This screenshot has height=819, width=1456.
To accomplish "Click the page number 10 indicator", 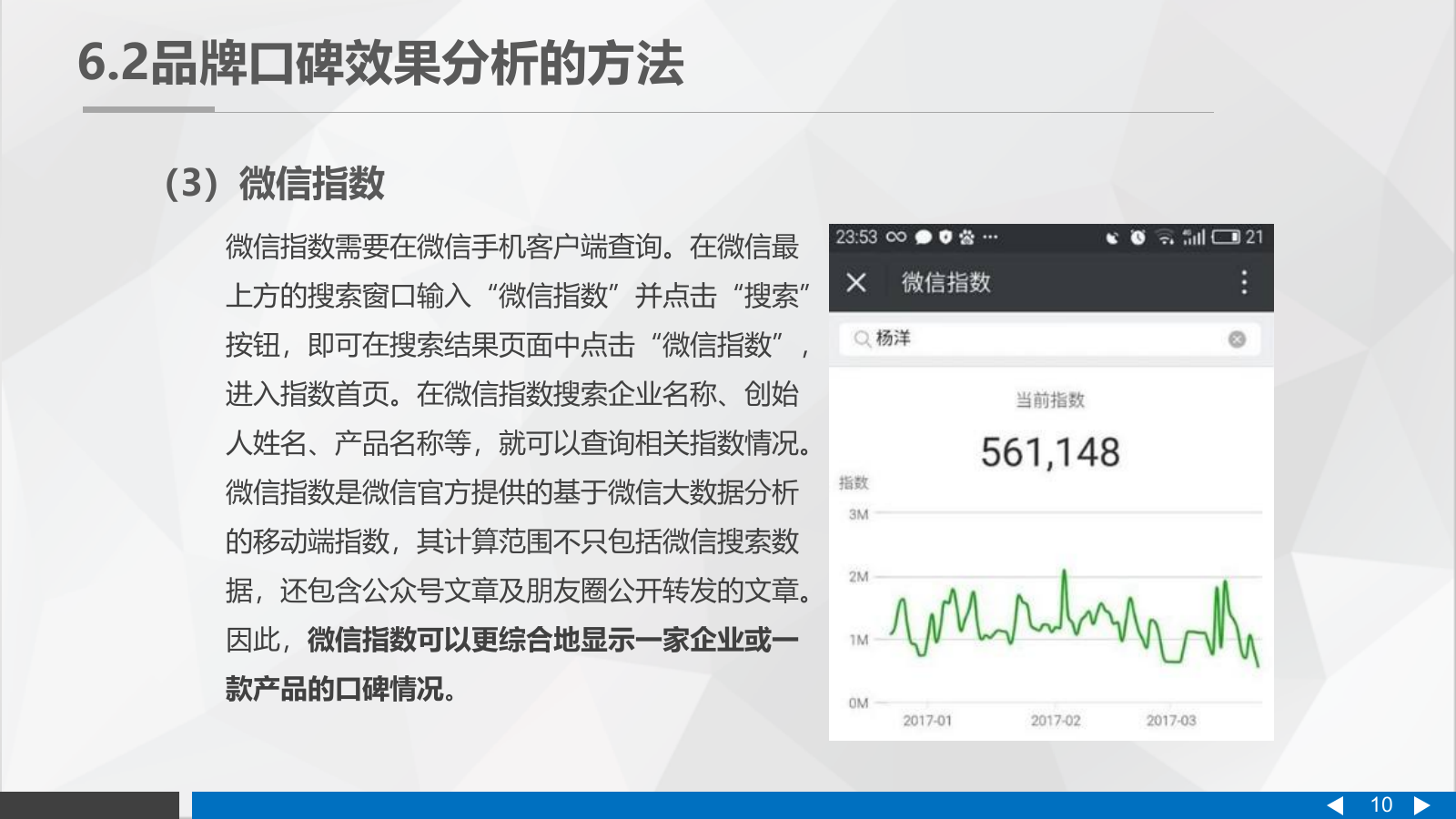I will pos(1381,804).
